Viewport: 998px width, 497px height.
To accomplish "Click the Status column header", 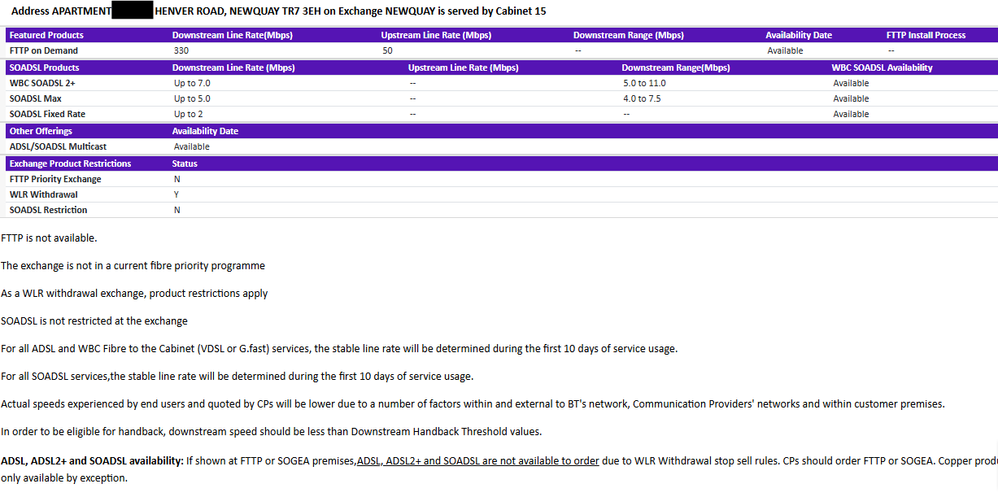I will click(x=185, y=163).
